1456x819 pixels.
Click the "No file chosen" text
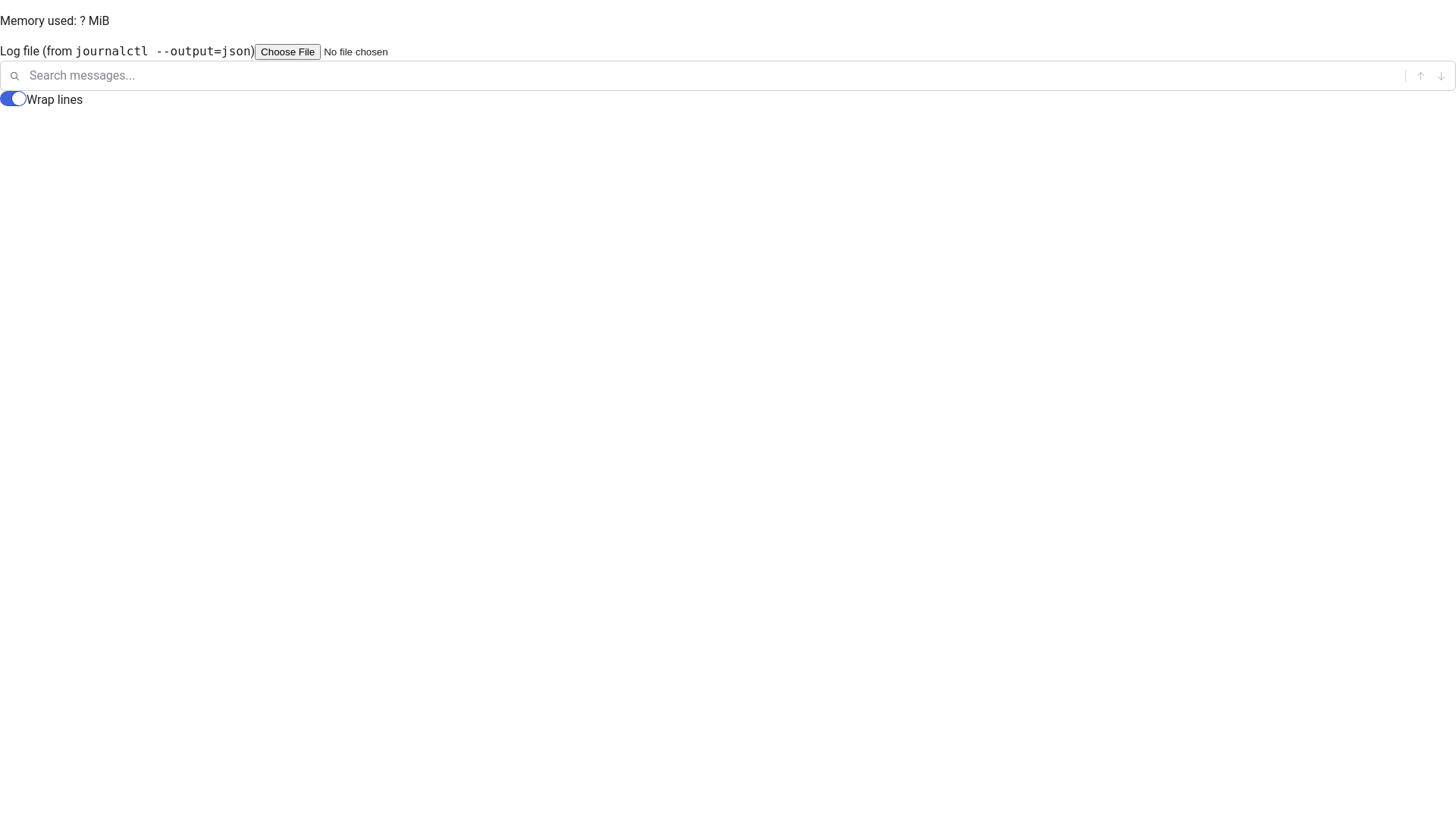pyautogui.click(x=356, y=52)
